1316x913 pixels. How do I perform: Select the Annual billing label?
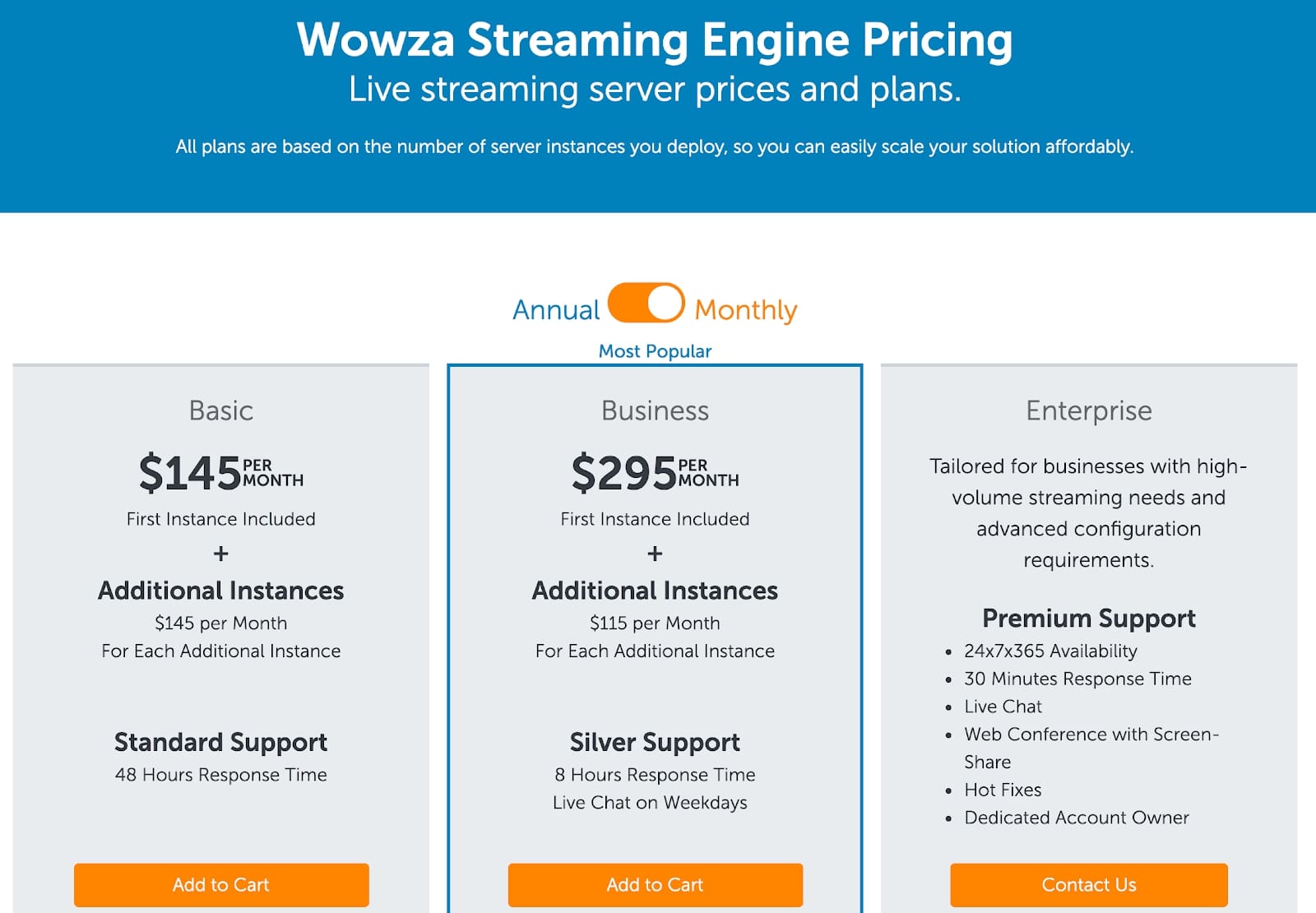[556, 308]
